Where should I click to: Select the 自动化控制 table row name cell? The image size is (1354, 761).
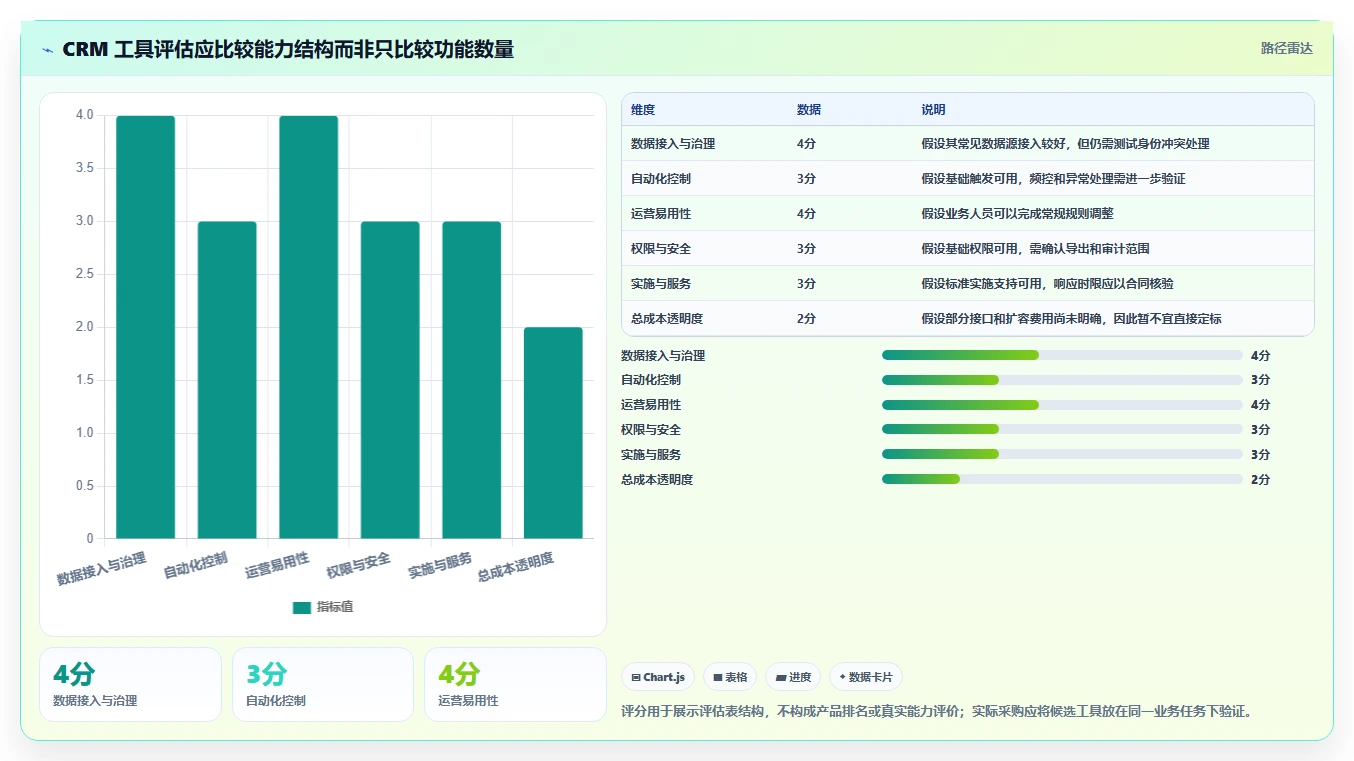pyautogui.click(x=661, y=179)
